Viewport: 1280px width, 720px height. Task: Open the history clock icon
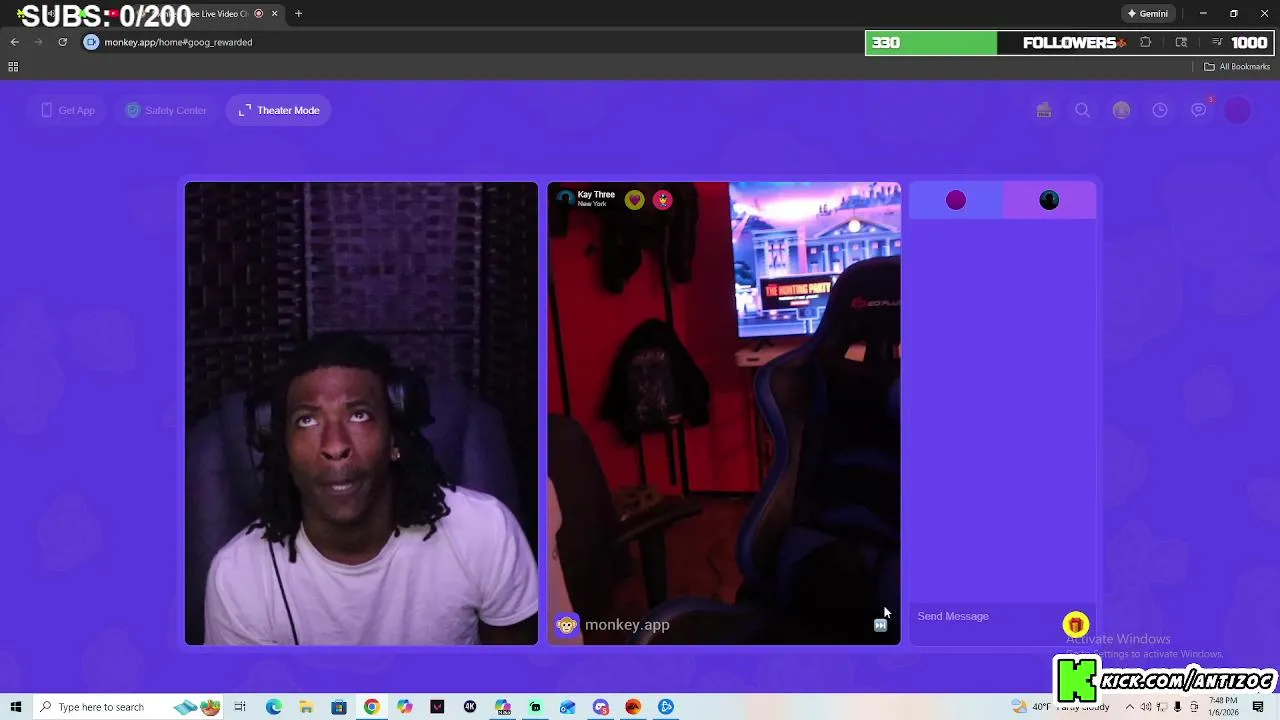pos(1160,110)
